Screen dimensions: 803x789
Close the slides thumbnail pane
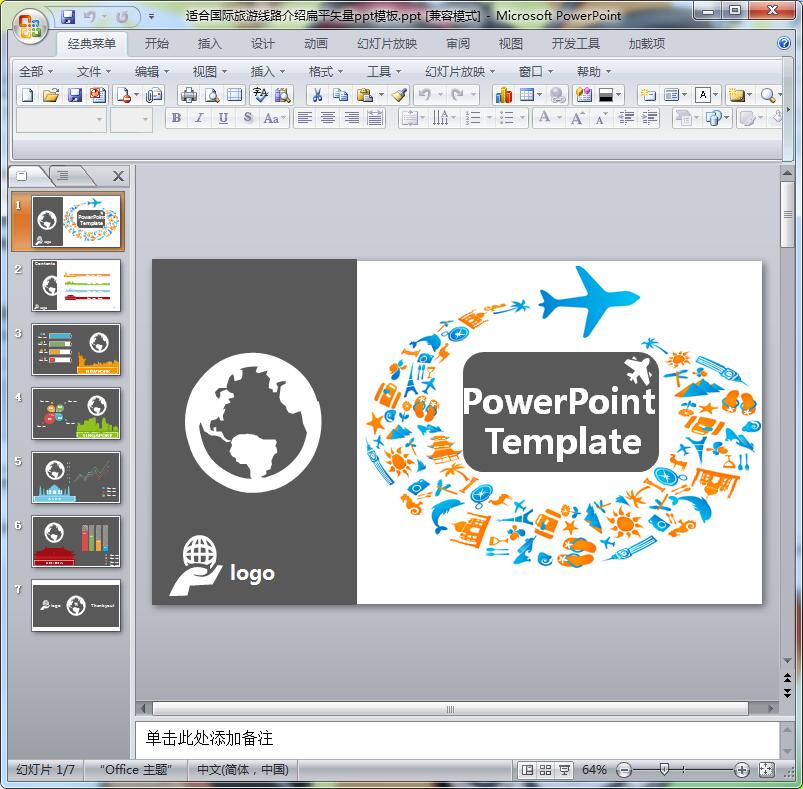118,176
